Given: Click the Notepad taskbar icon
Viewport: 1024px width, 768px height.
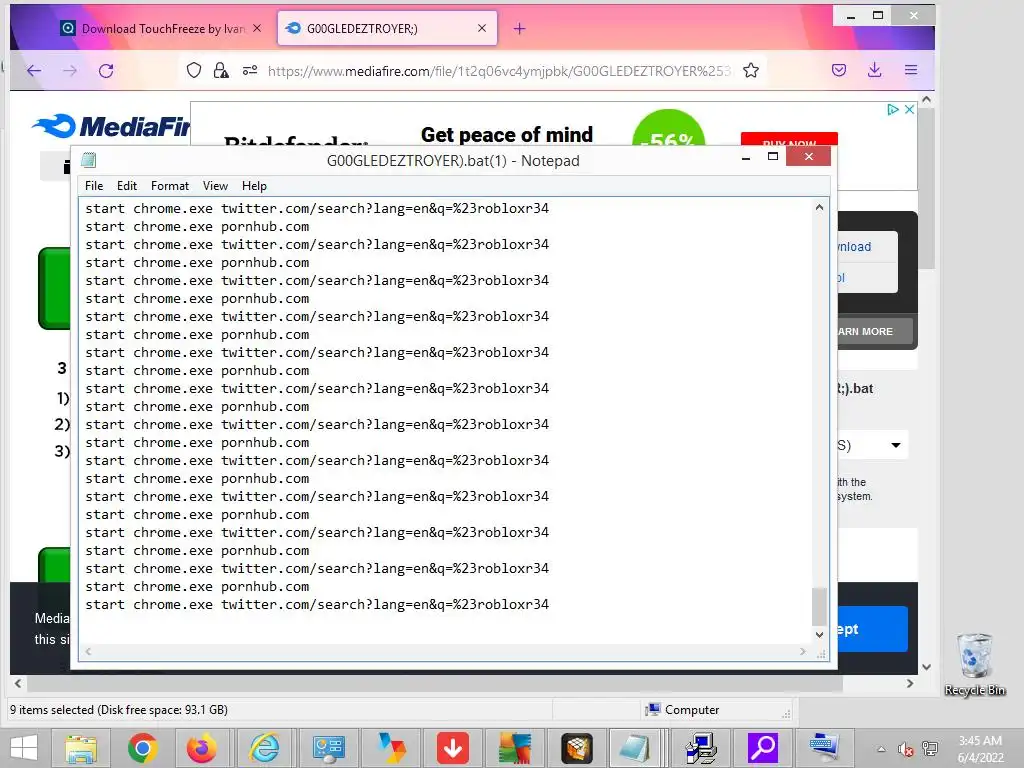Looking at the screenshot, I should 634,748.
